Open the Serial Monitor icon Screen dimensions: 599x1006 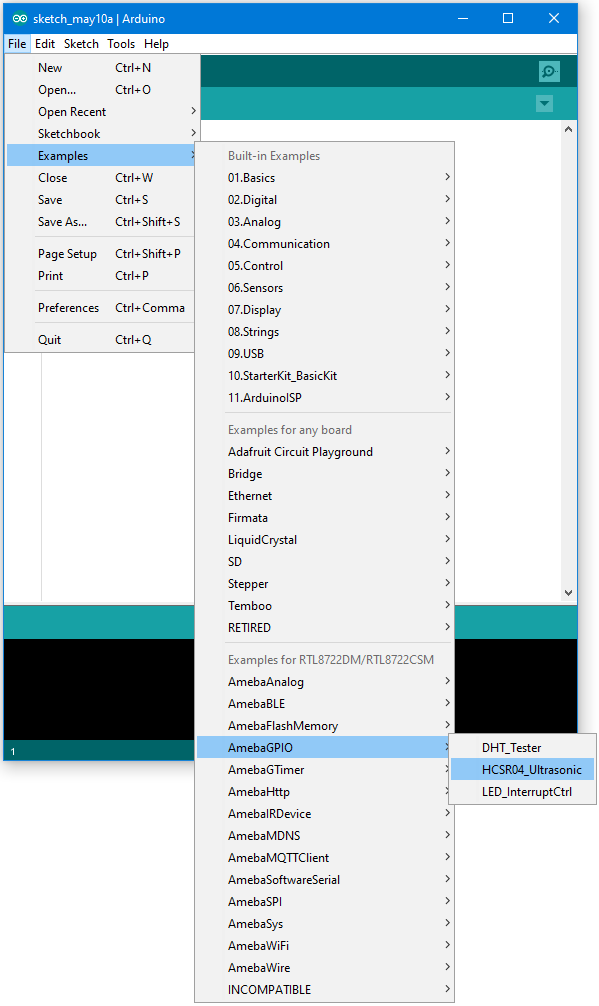tap(549, 71)
